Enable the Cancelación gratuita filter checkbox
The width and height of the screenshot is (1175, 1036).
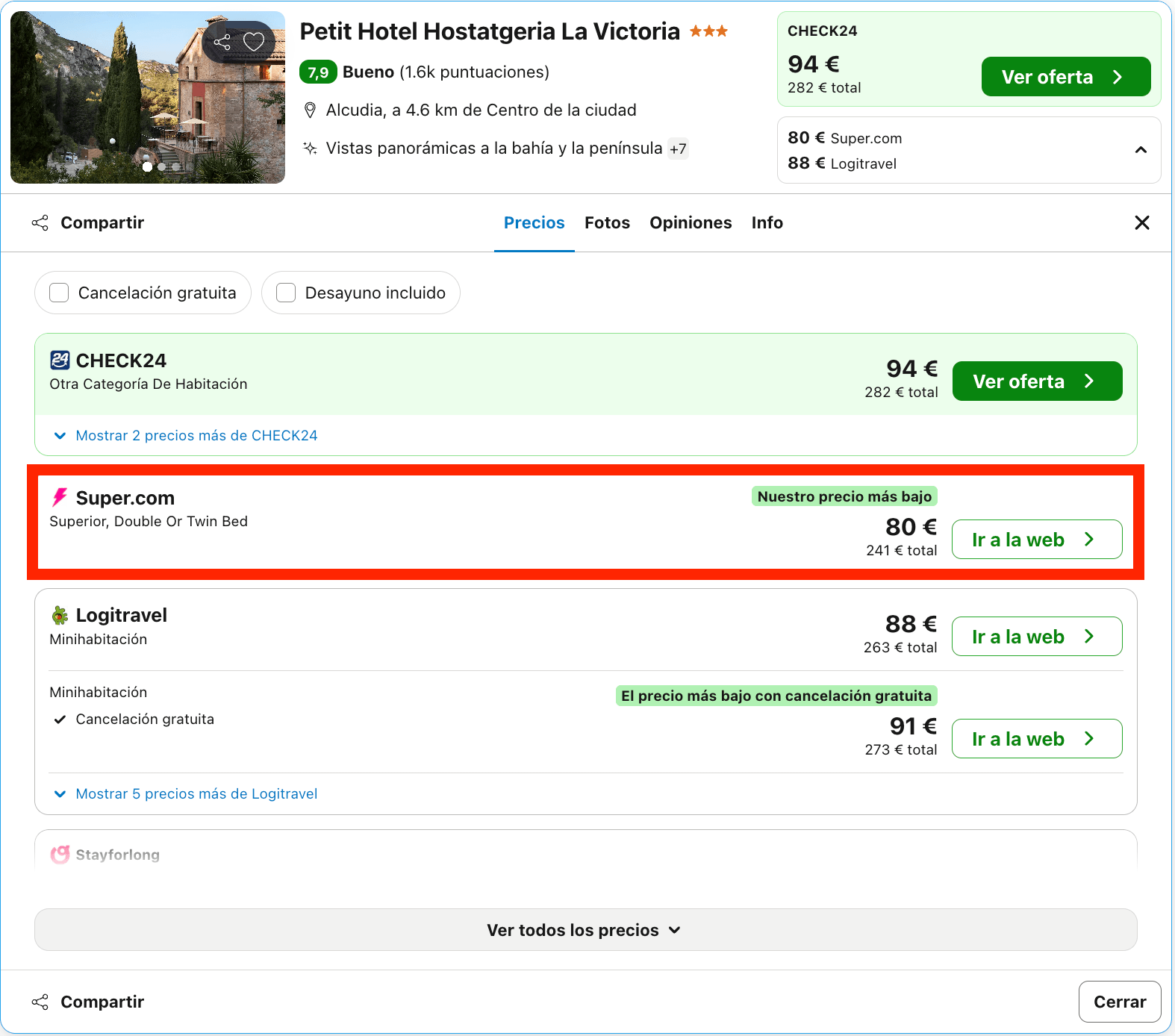[x=59, y=293]
